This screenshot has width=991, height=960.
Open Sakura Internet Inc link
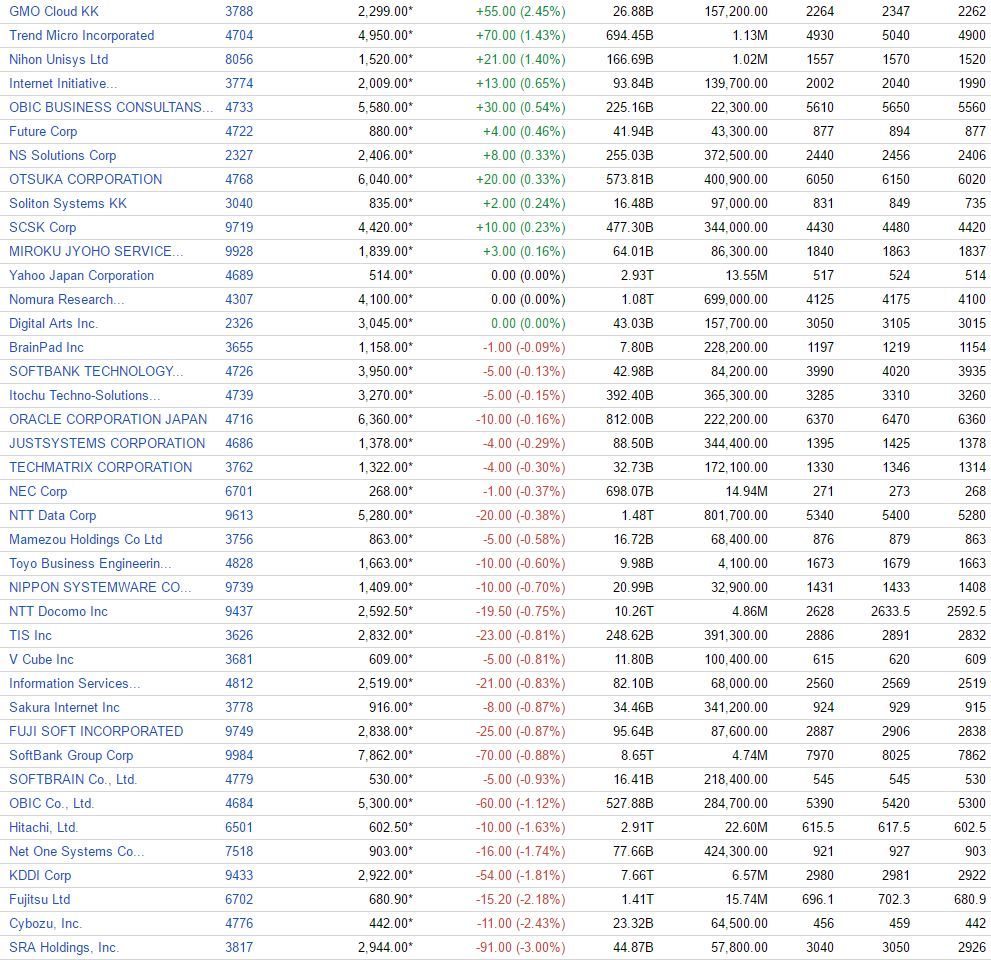click(x=64, y=708)
